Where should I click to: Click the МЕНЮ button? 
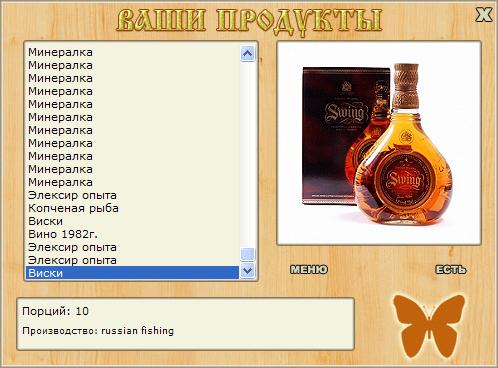pos(309,269)
